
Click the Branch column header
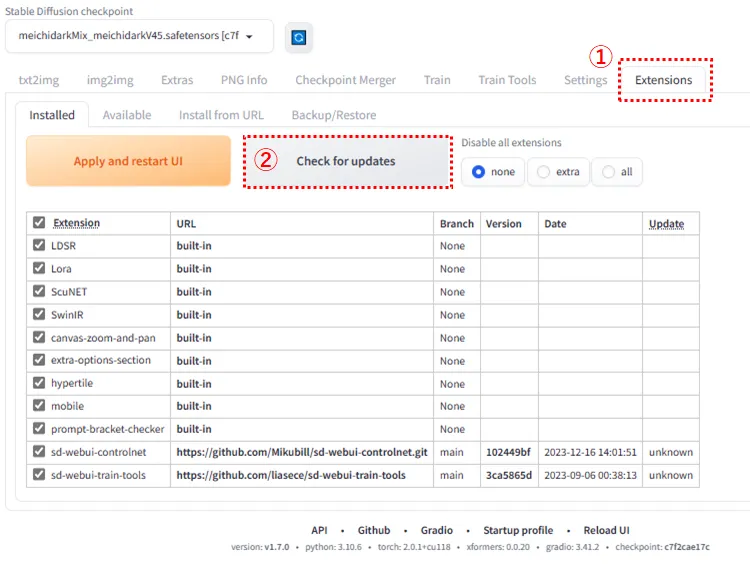[x=457, y=224]
